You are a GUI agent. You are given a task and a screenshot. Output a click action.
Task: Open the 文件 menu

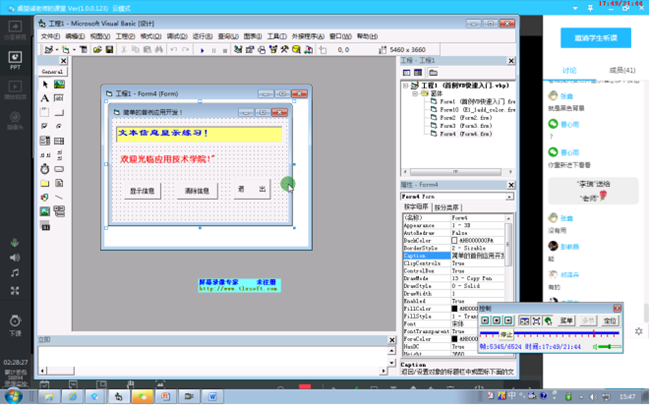[x=50, y=36]
